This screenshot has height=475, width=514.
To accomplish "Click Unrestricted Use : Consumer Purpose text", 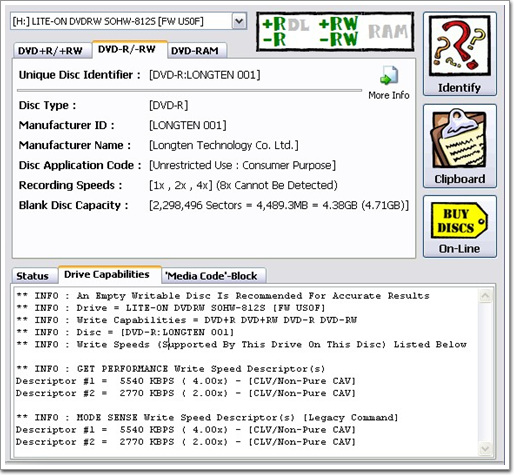I will coord(242,165).
